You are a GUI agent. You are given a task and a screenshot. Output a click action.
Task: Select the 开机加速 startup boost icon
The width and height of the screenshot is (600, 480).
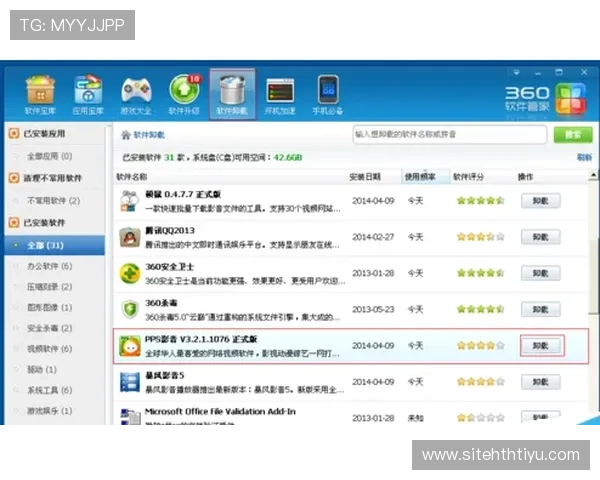coord(280,92)
